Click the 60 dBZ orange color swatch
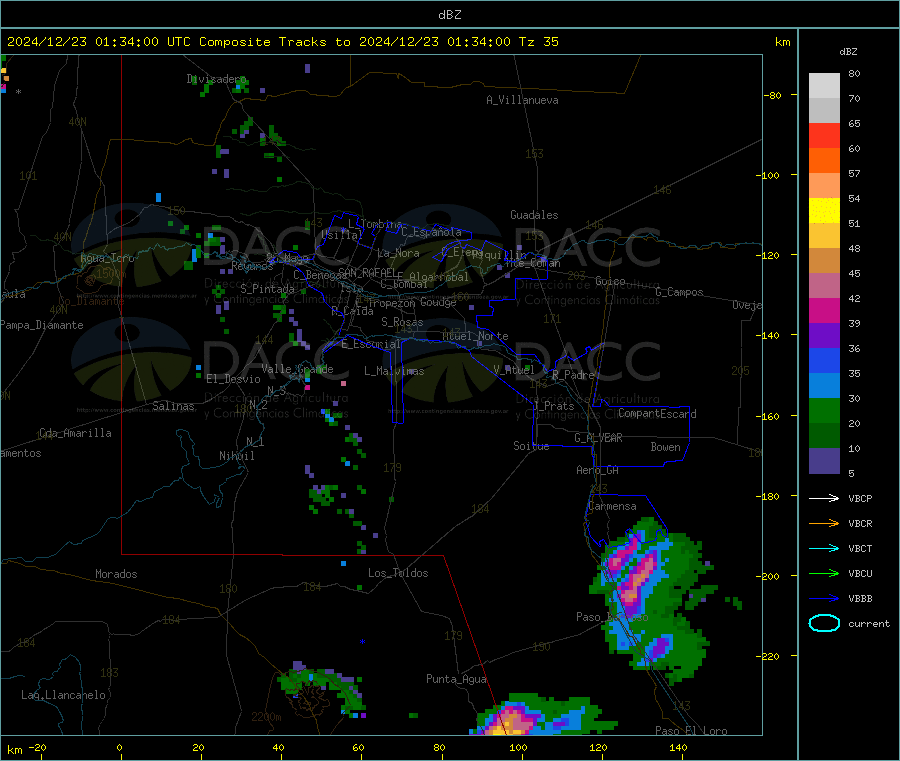The height and width of the screenshot is (761, 900). tap(824, 161)
